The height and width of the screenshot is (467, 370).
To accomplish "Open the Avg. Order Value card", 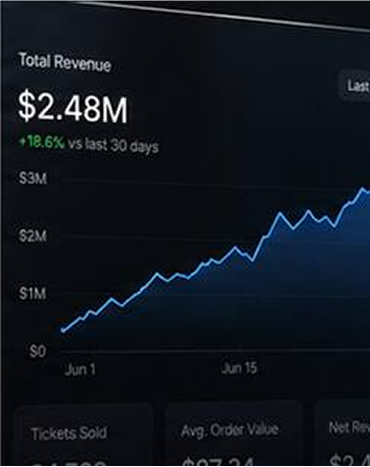I will pos(233,434).
